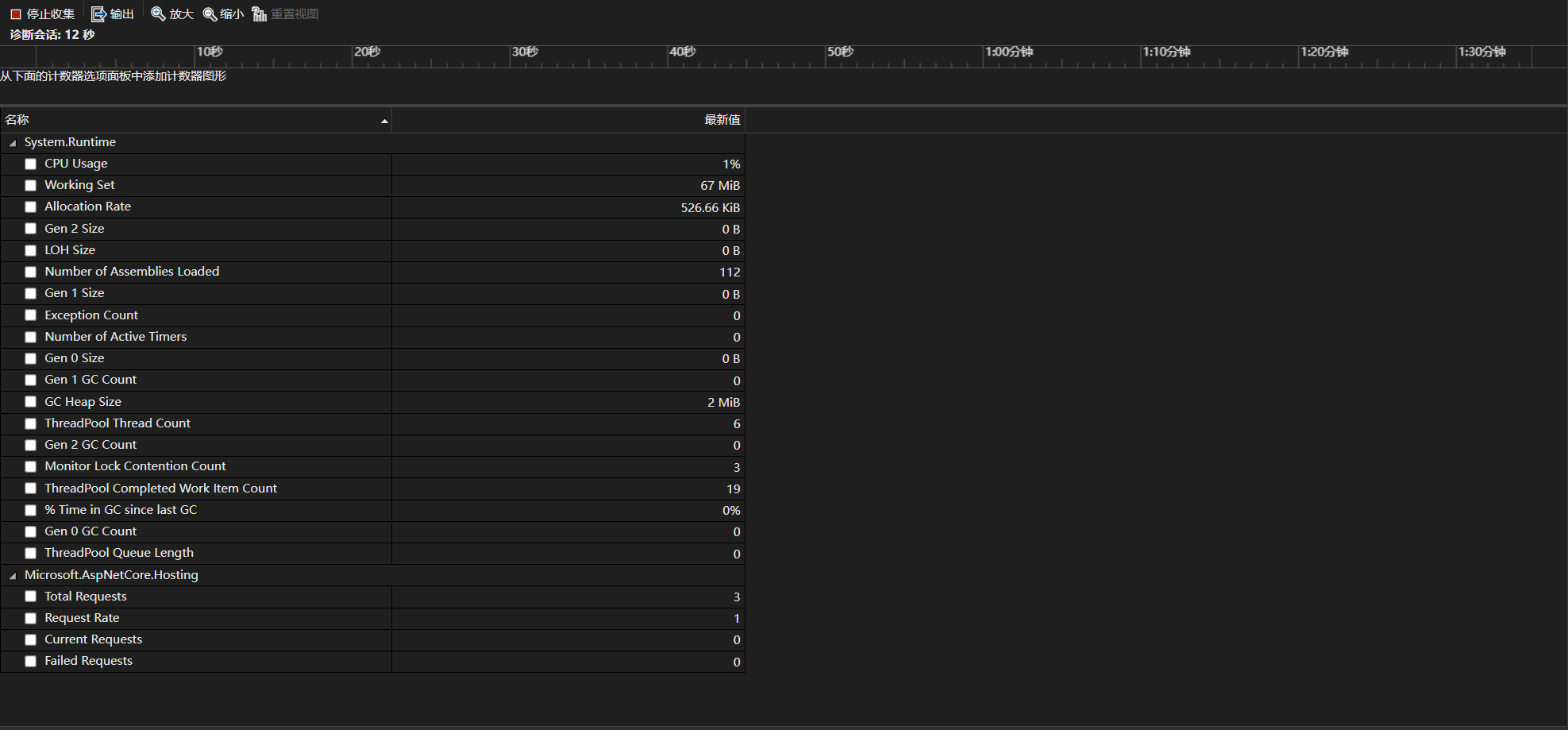
Task: Click the stop collection red square icon
Action: click(x=15, y=14)
